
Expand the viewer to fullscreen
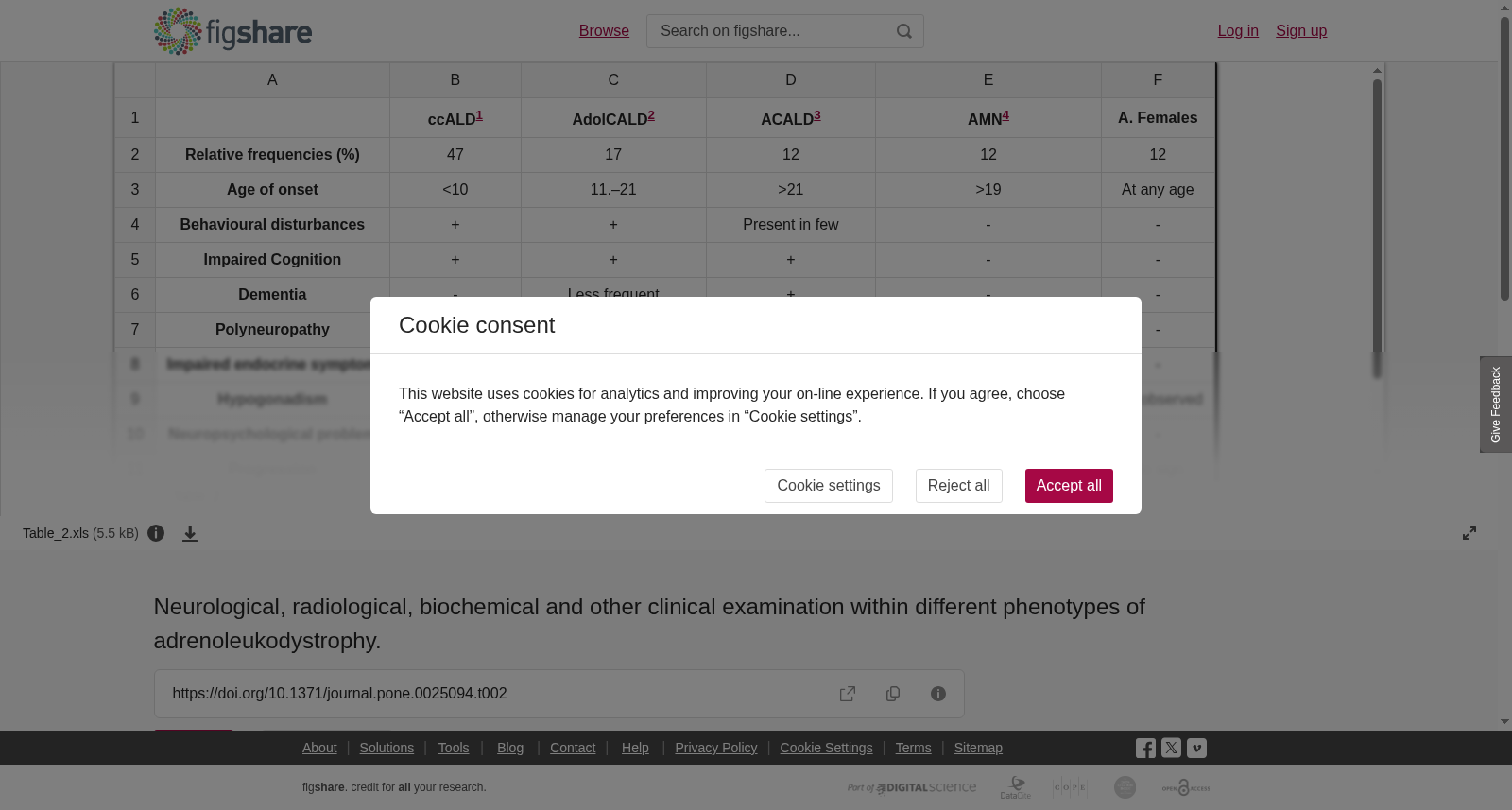(x=1469, y=533)
